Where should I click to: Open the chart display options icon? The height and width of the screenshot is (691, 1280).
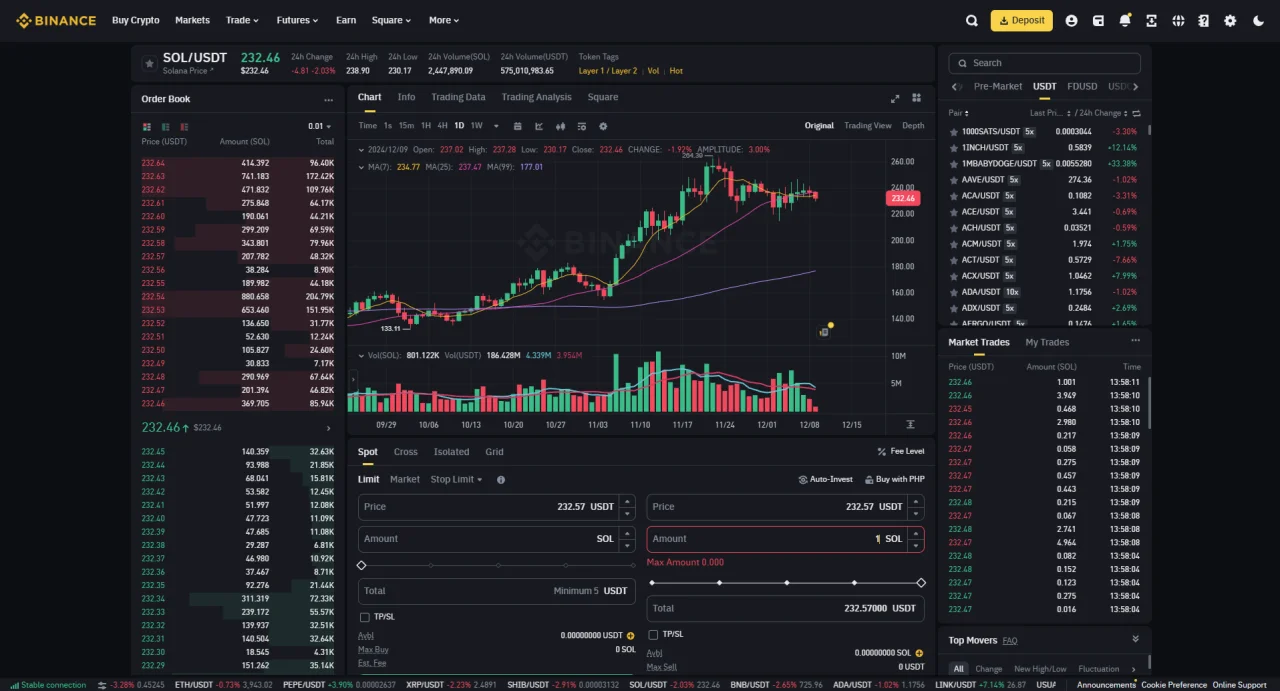tap(581, 126)
